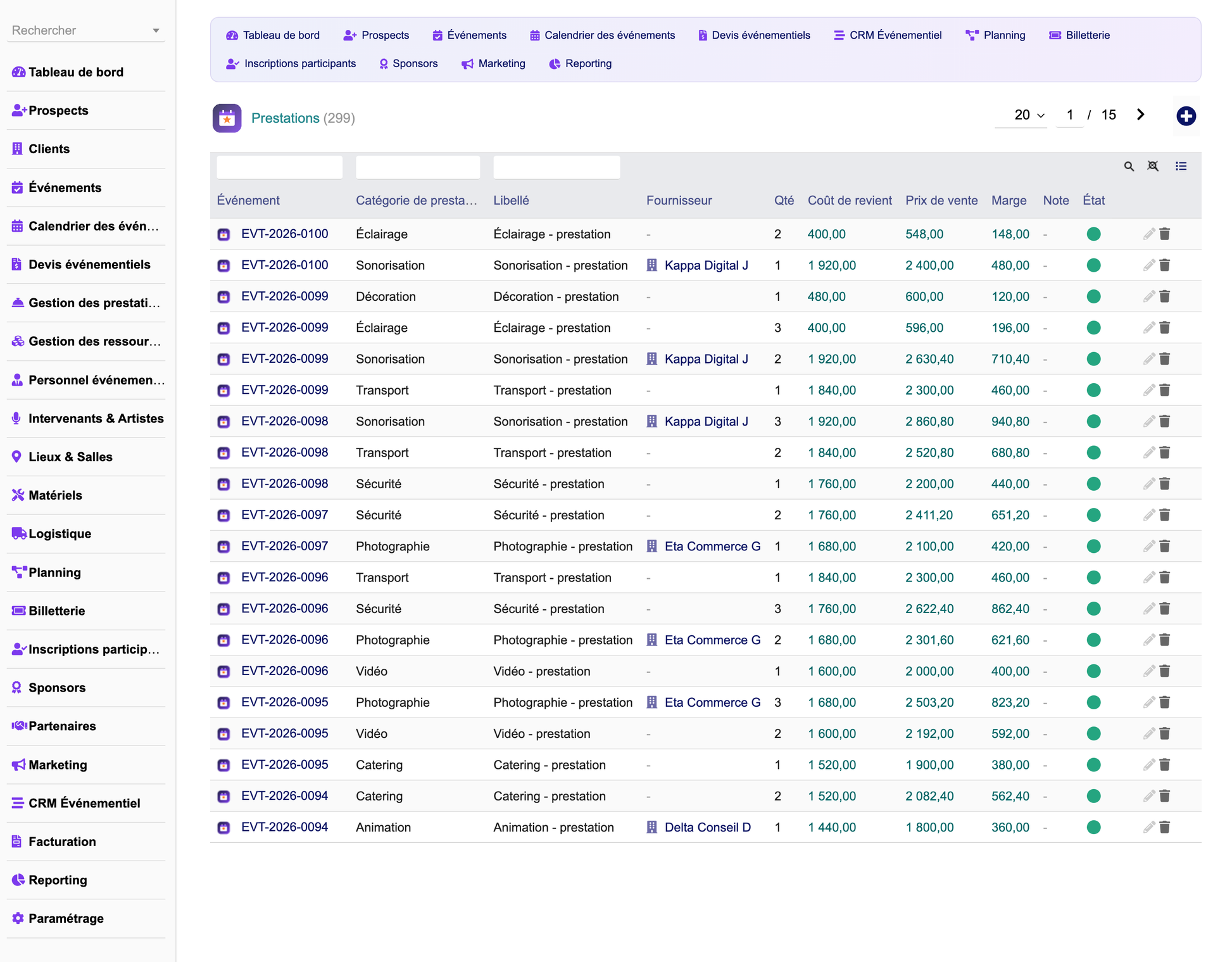Switch to Tableau de bord top tab
Image resolution: width=1232 pixels, height=962 pixels.
pyautogui.click(x=273, y=35)
